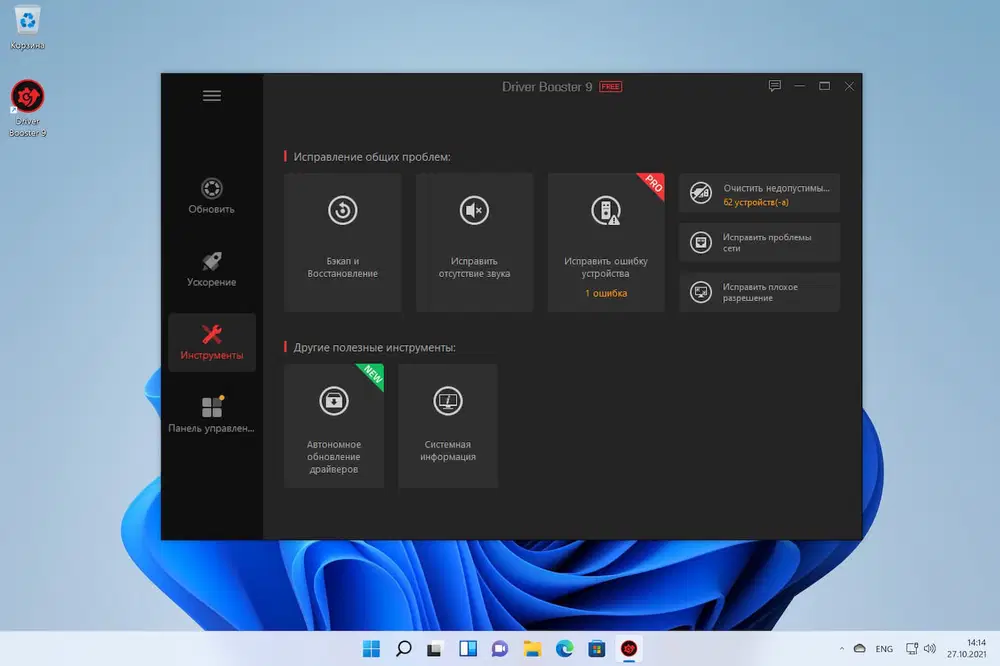Open the hamburger menu in Driver Booster

212,96
